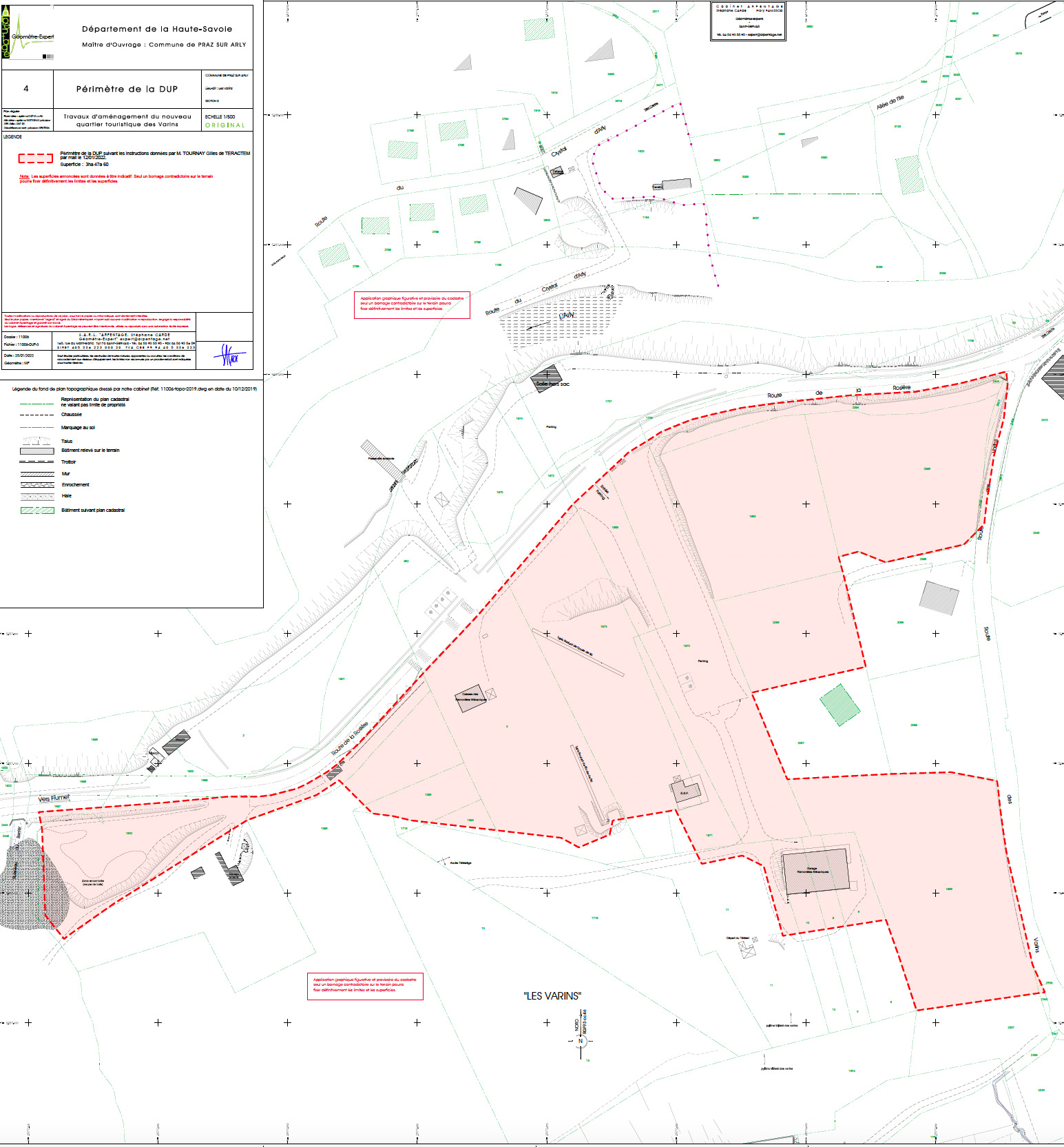Click the "ECHELLE 1/500" scale text
Image resolution: width=1064 pixels, height=1147 pixels.
point(220,116)
